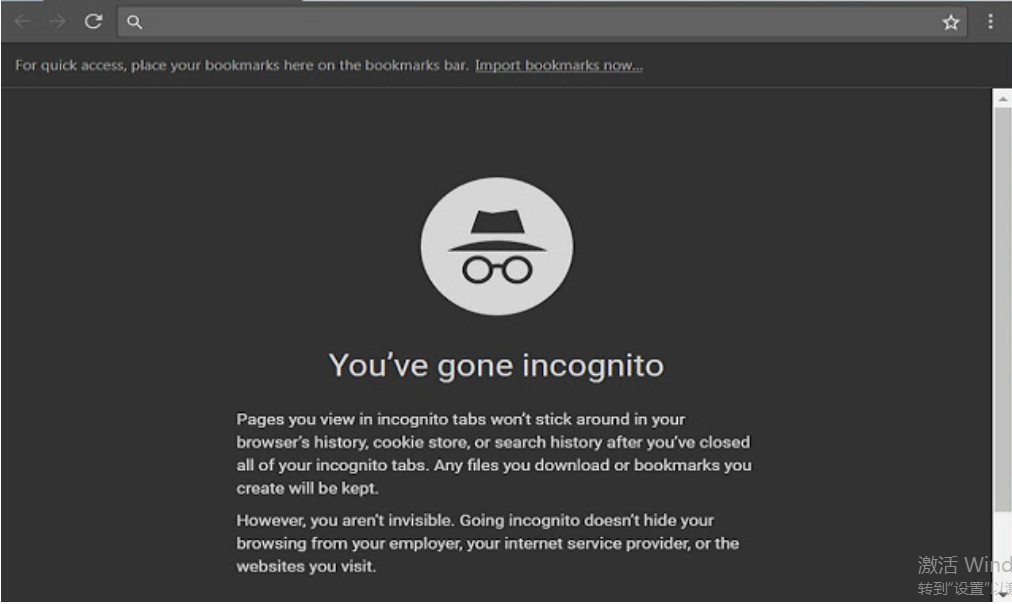Click the magnifier icon in address bar

135,22
